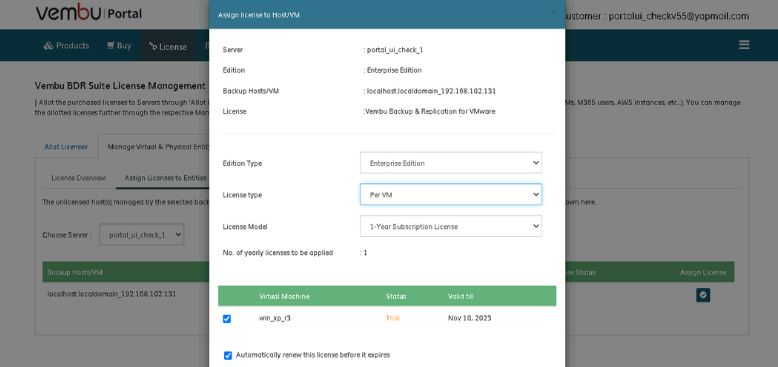Open the Choose Server dropdown
The image size is (778, 367).
(x=141, y=235)
